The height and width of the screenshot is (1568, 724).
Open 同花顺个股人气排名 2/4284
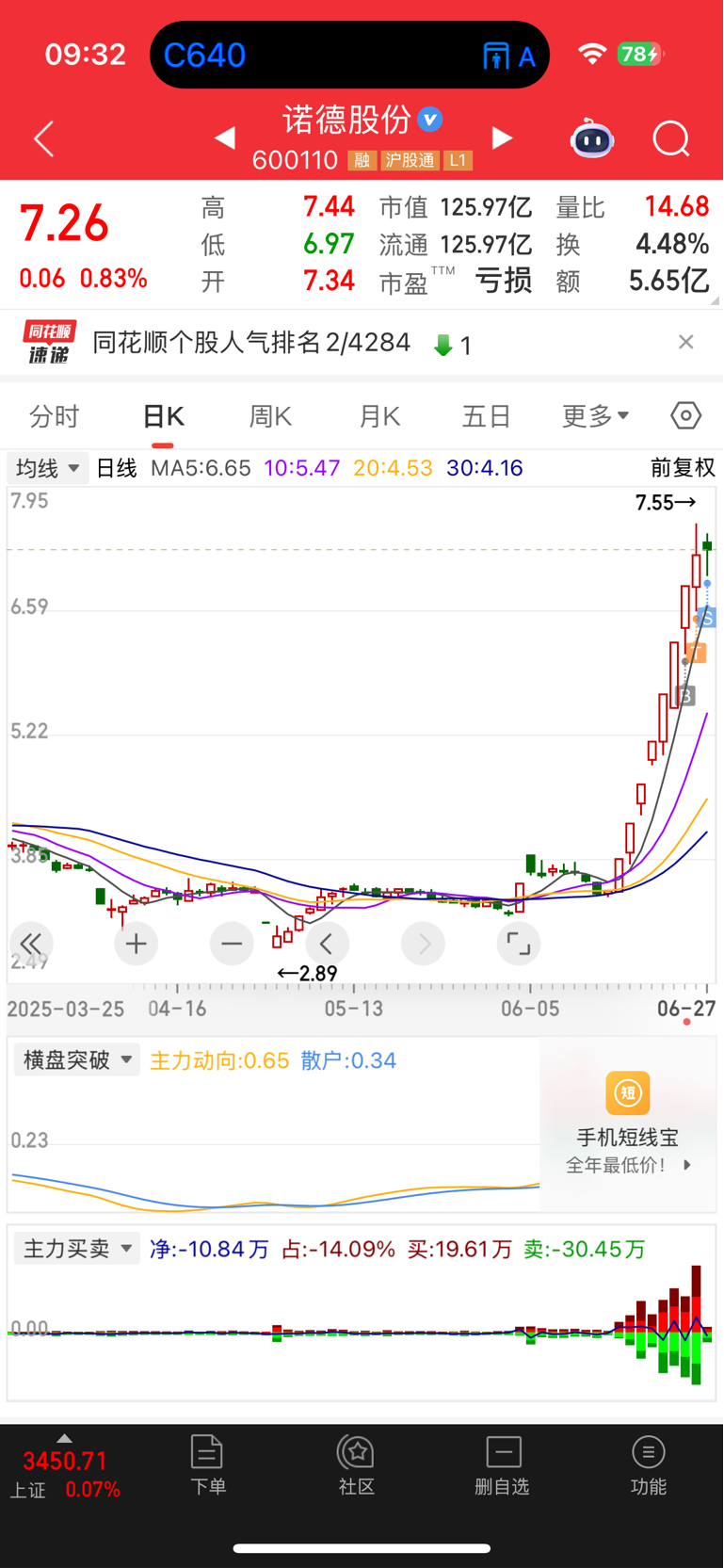click(251, 342)
